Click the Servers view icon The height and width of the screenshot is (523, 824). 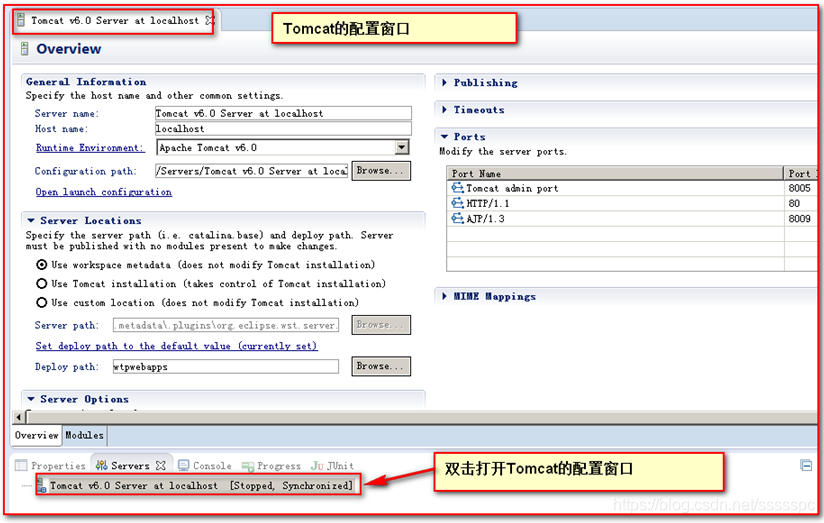(x=101, y=466)
